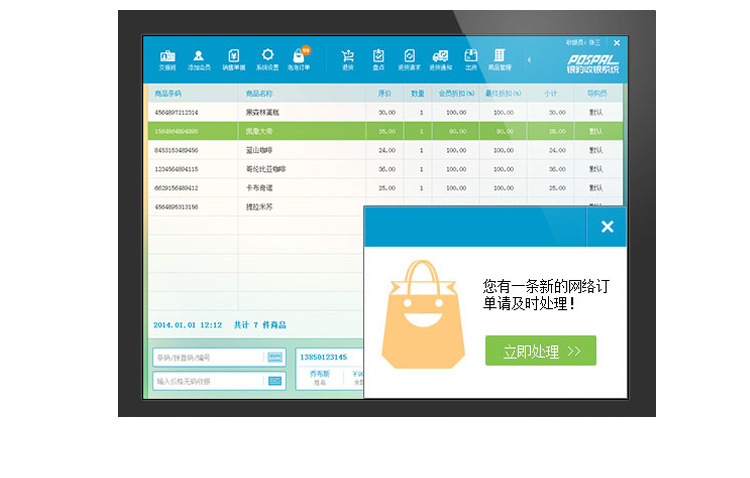
Task: Click price 24.00 in 蓝山咖啡 row
Action: pyautogui.click(x=387, y=150)
